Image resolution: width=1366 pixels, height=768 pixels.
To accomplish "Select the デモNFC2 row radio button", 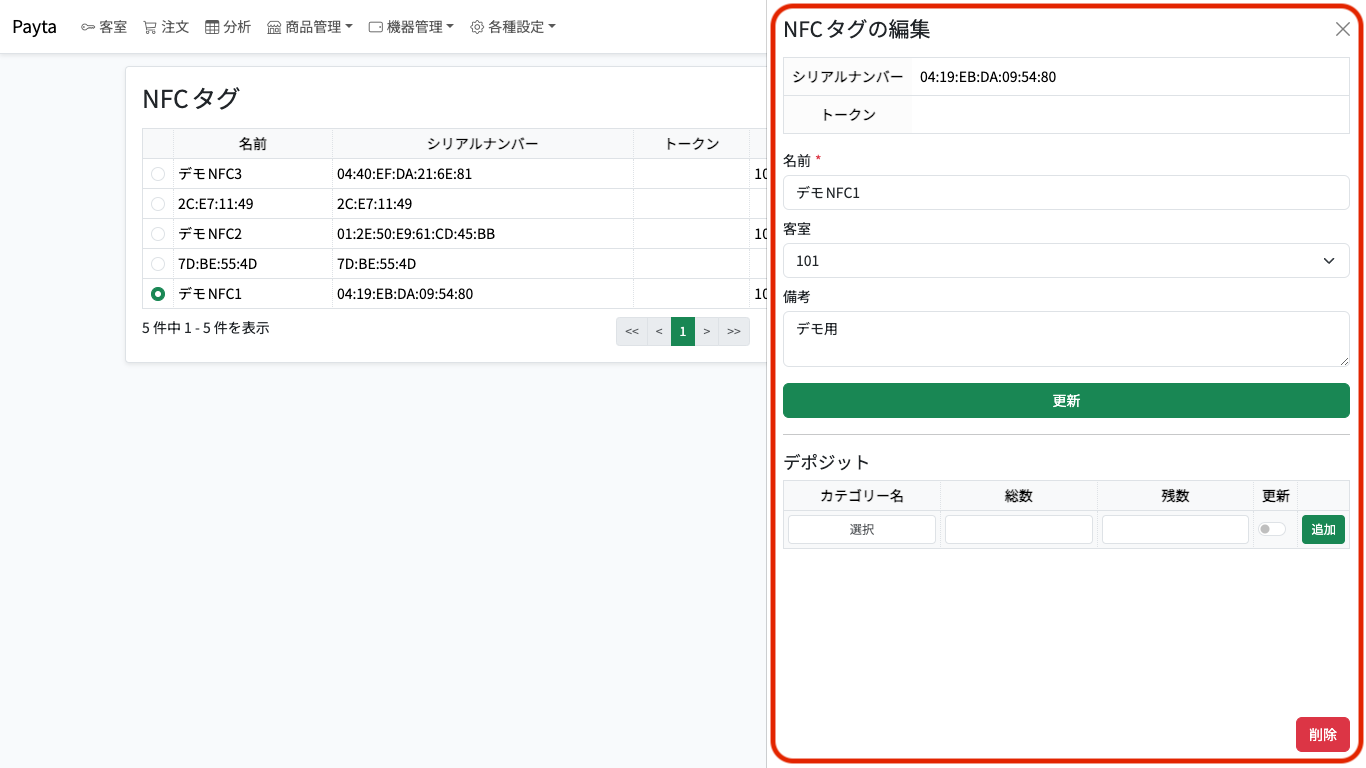I will pos(158,234).
